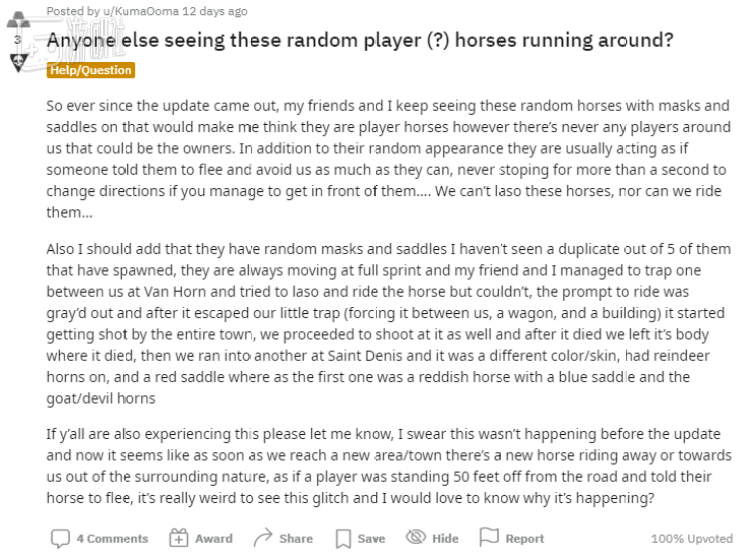750x560 pixels.
Task: Click the Save bookmark icon
Action: pos(343,538)
